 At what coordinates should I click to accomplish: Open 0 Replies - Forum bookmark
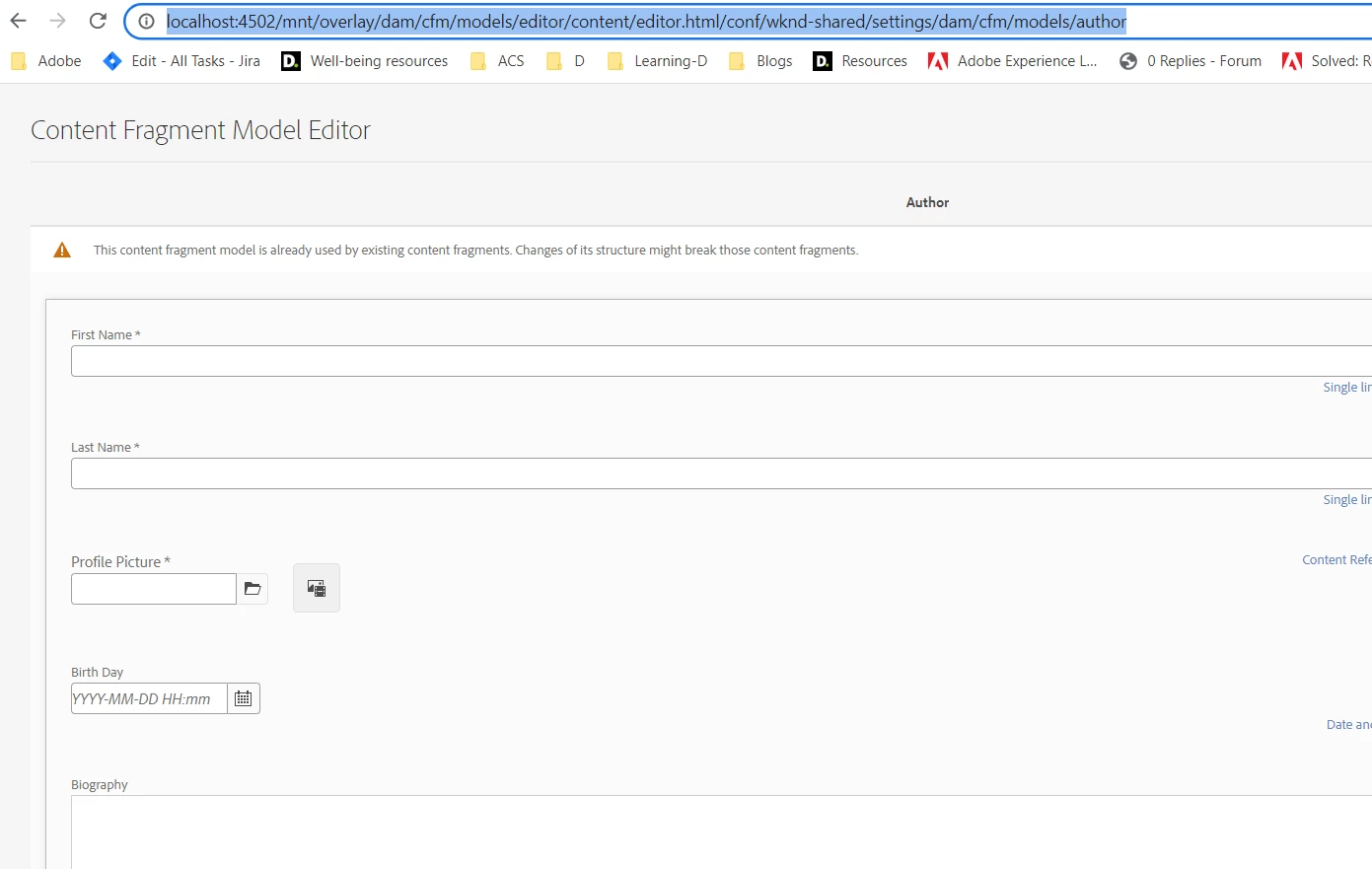tap(1191, 61)
